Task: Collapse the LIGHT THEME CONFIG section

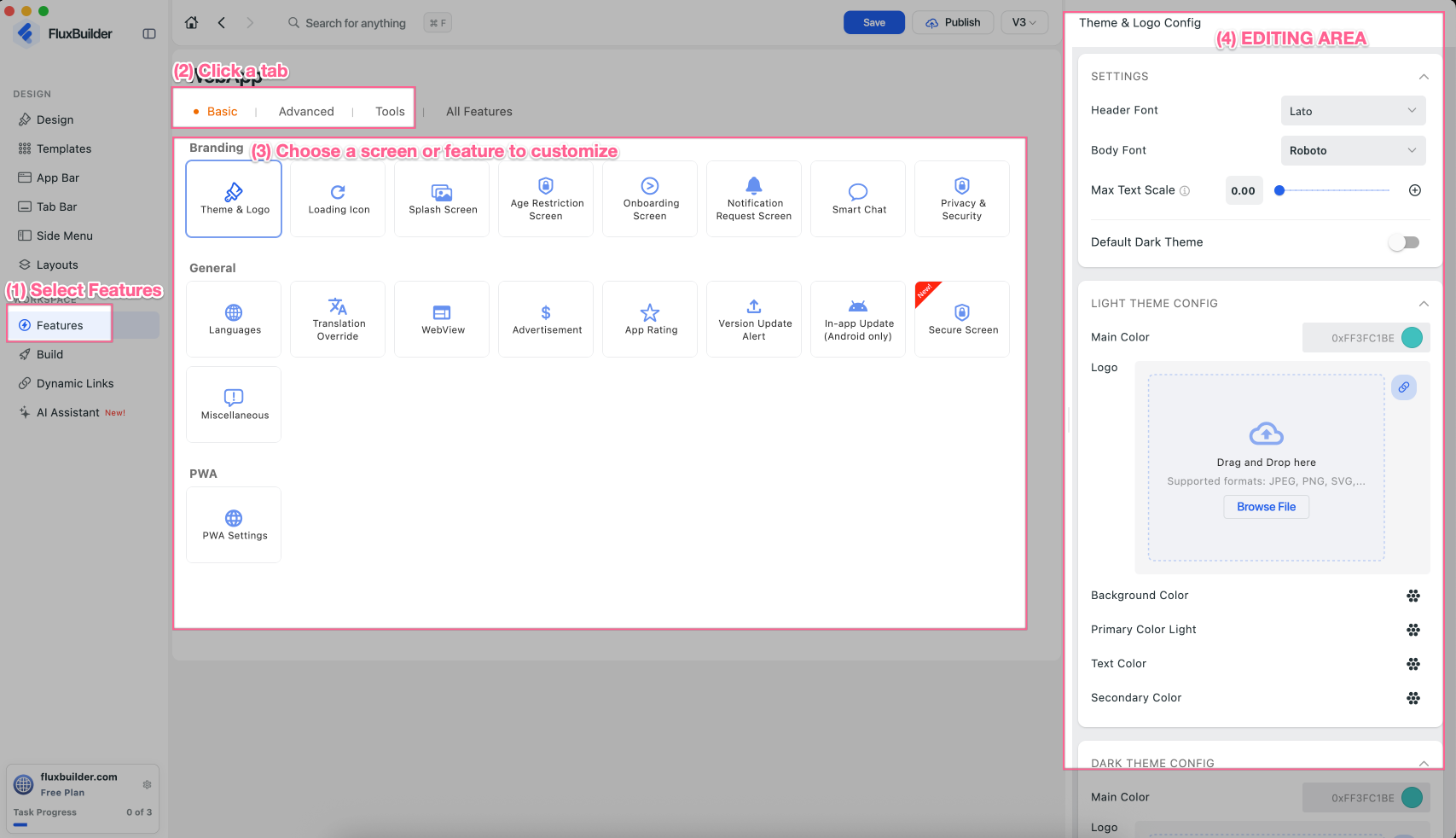Action: [1424, 304]
